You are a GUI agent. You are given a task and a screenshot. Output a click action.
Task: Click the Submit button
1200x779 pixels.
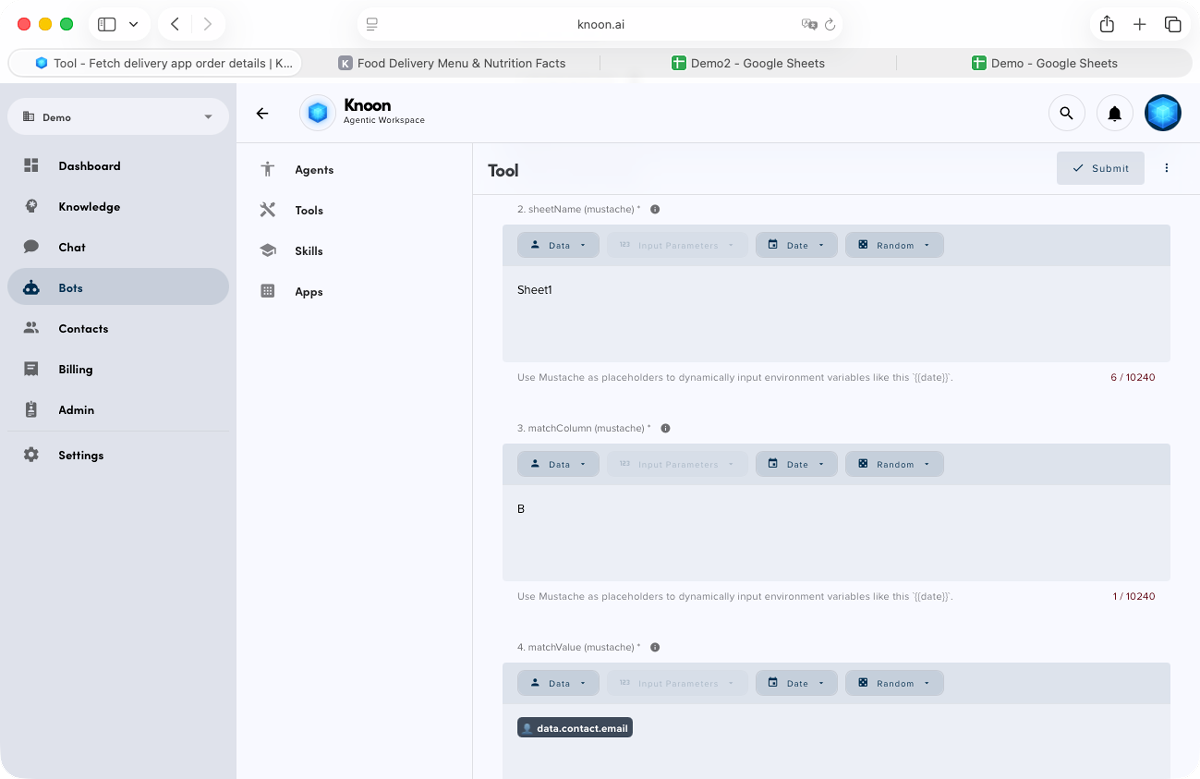coord(1100,168)
